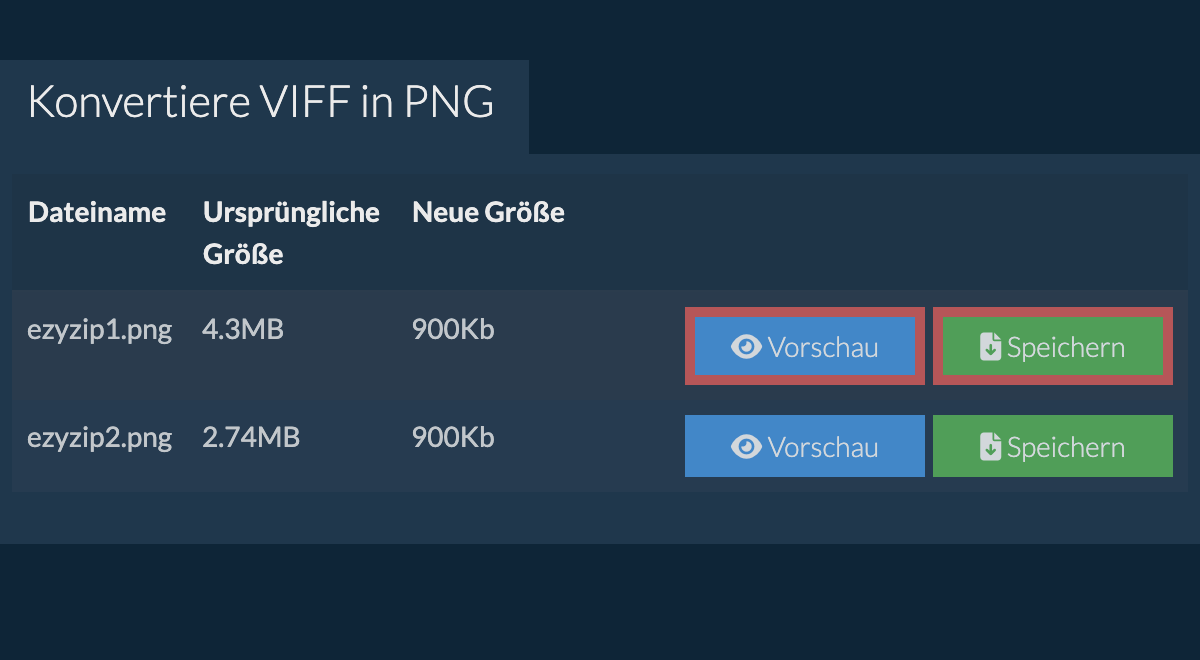Screen dimensions: 1200x660
Task: Click the download file icon for ezyzip2.png
Action: pyautogui.click(x=990, y=447)
